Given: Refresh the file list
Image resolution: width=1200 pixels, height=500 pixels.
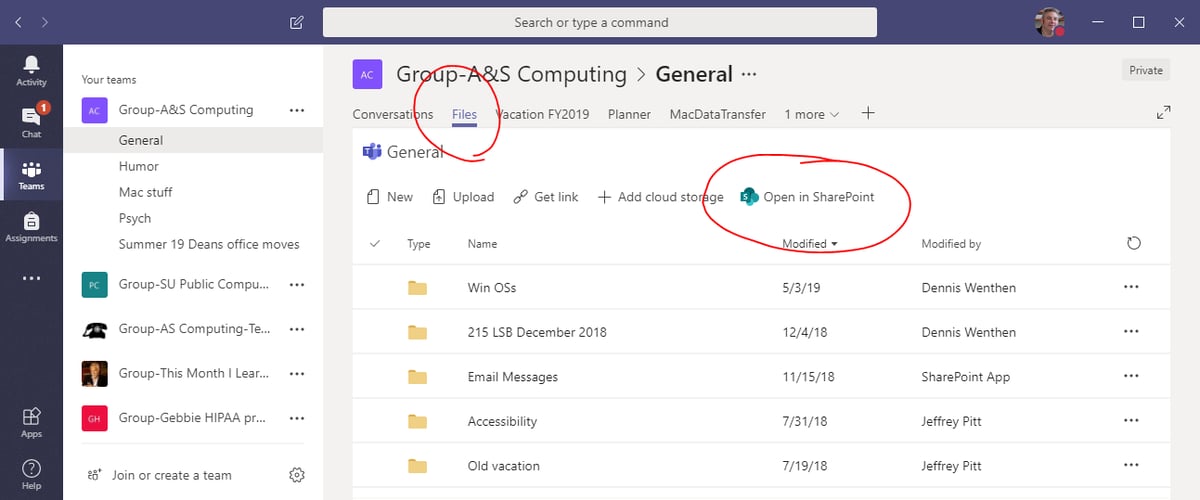Looking at the screenshot, I should coord(1133,243).
